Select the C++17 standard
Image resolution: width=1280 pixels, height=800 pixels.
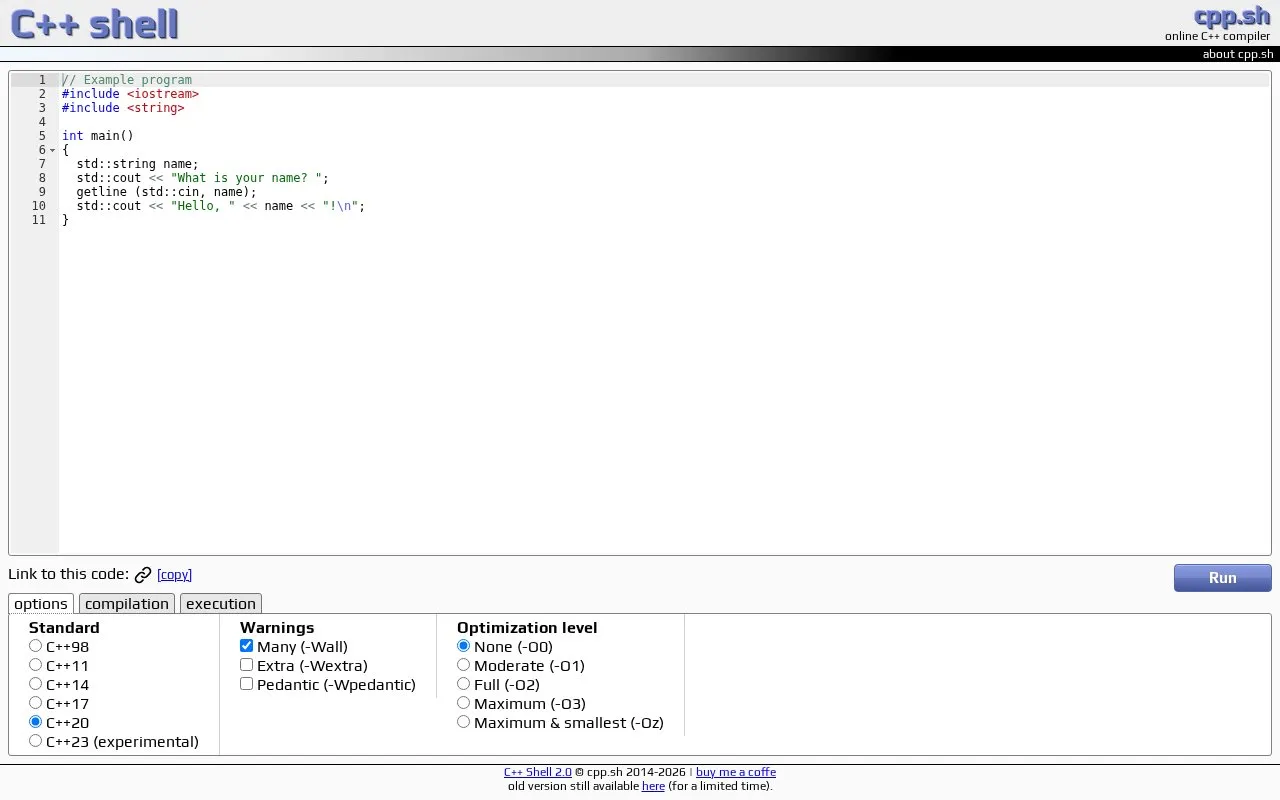click(36, 703)
